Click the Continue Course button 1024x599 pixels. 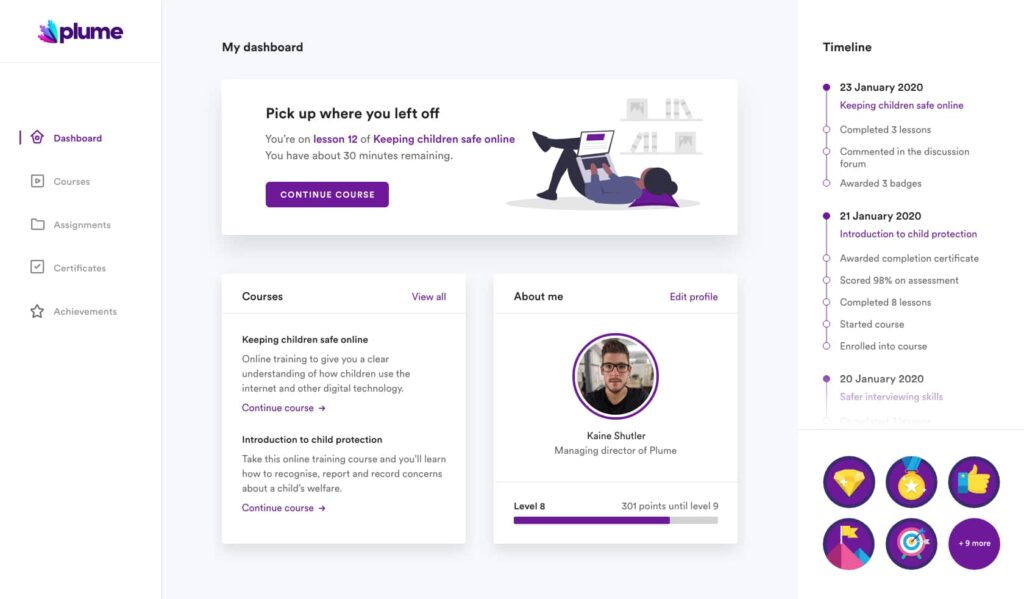click(327, 195)
